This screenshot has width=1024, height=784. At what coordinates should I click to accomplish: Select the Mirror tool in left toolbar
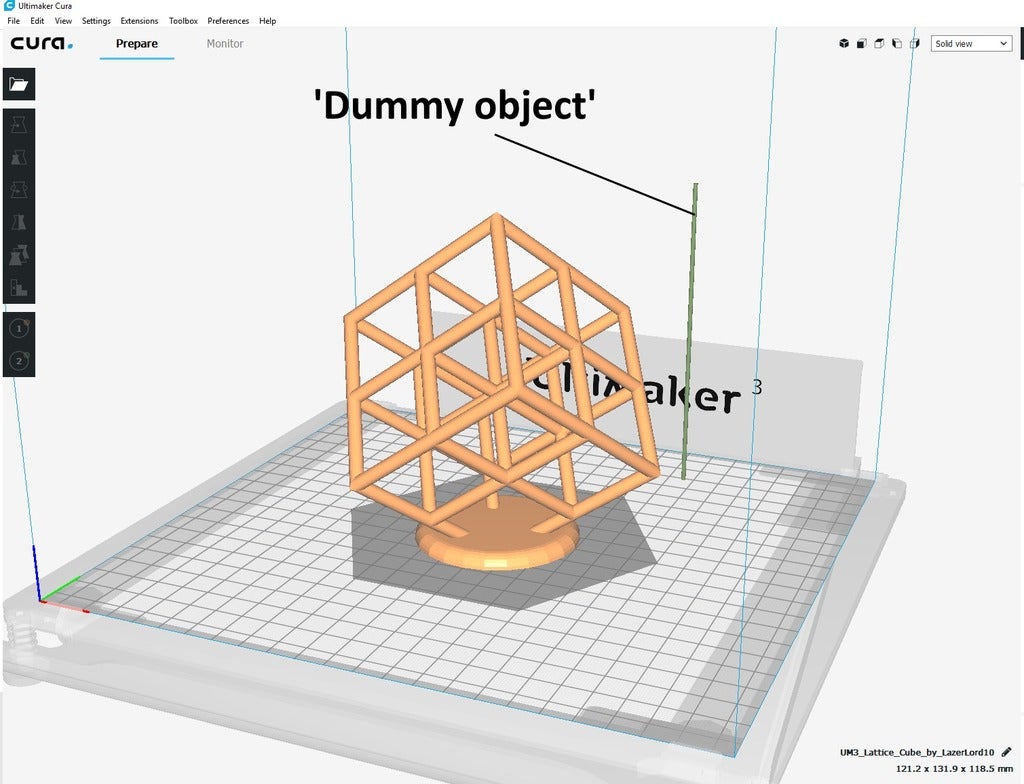(x=19, y=223)
